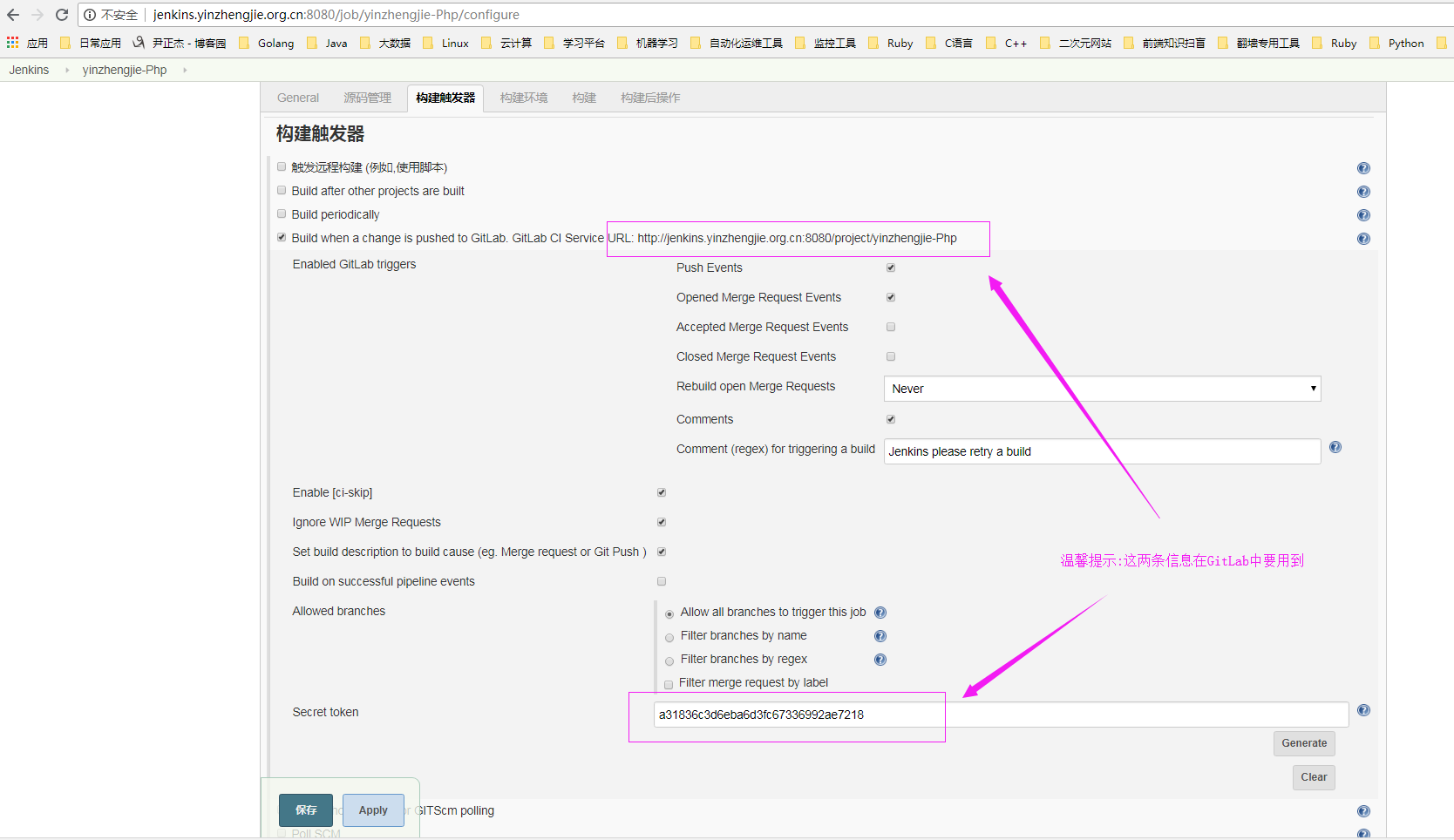This screenshot has height=840, width=1454.
Task: Toggle Set build description to build cause
Action: click(662, 552)
